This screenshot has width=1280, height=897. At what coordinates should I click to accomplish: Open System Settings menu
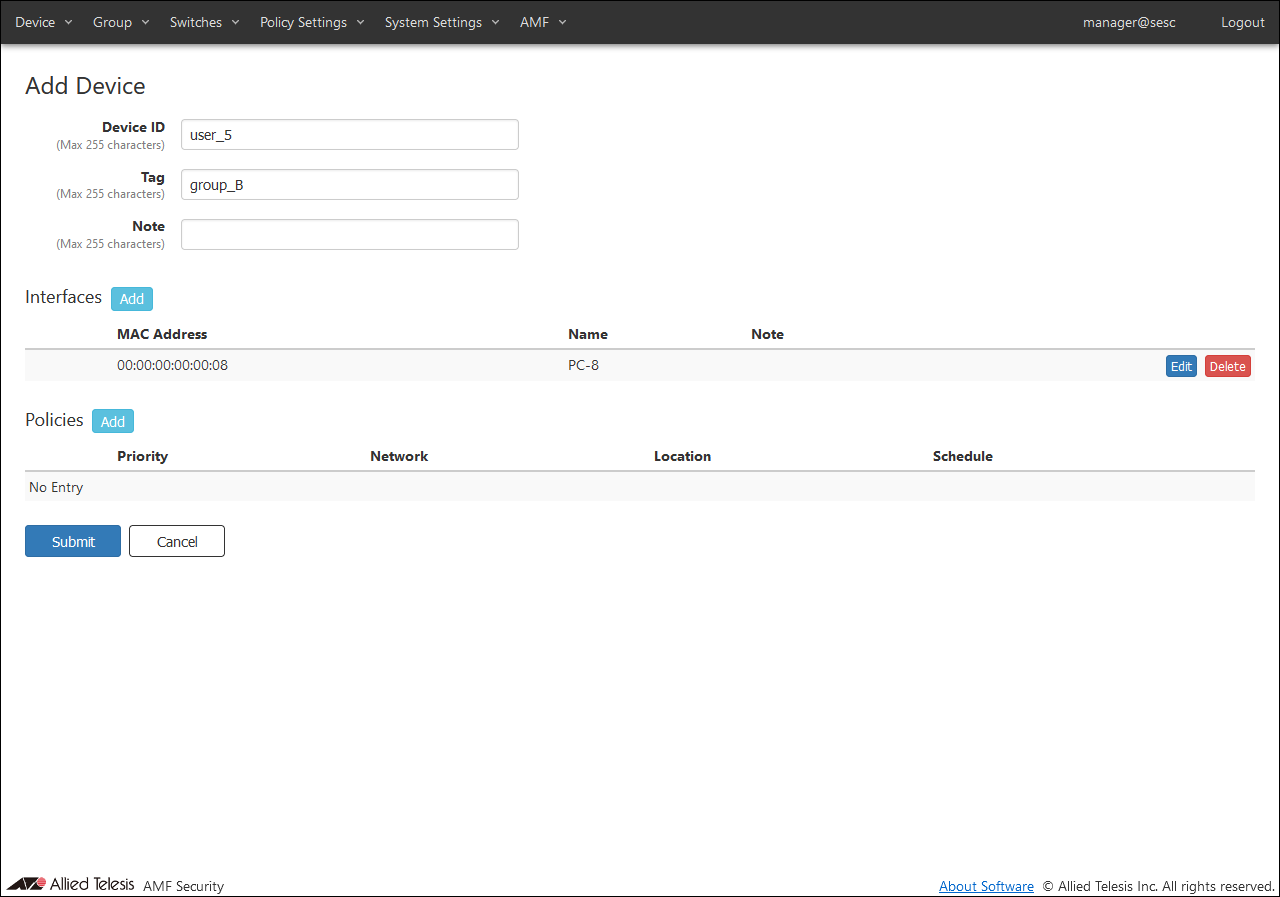[x=441, y=22]
